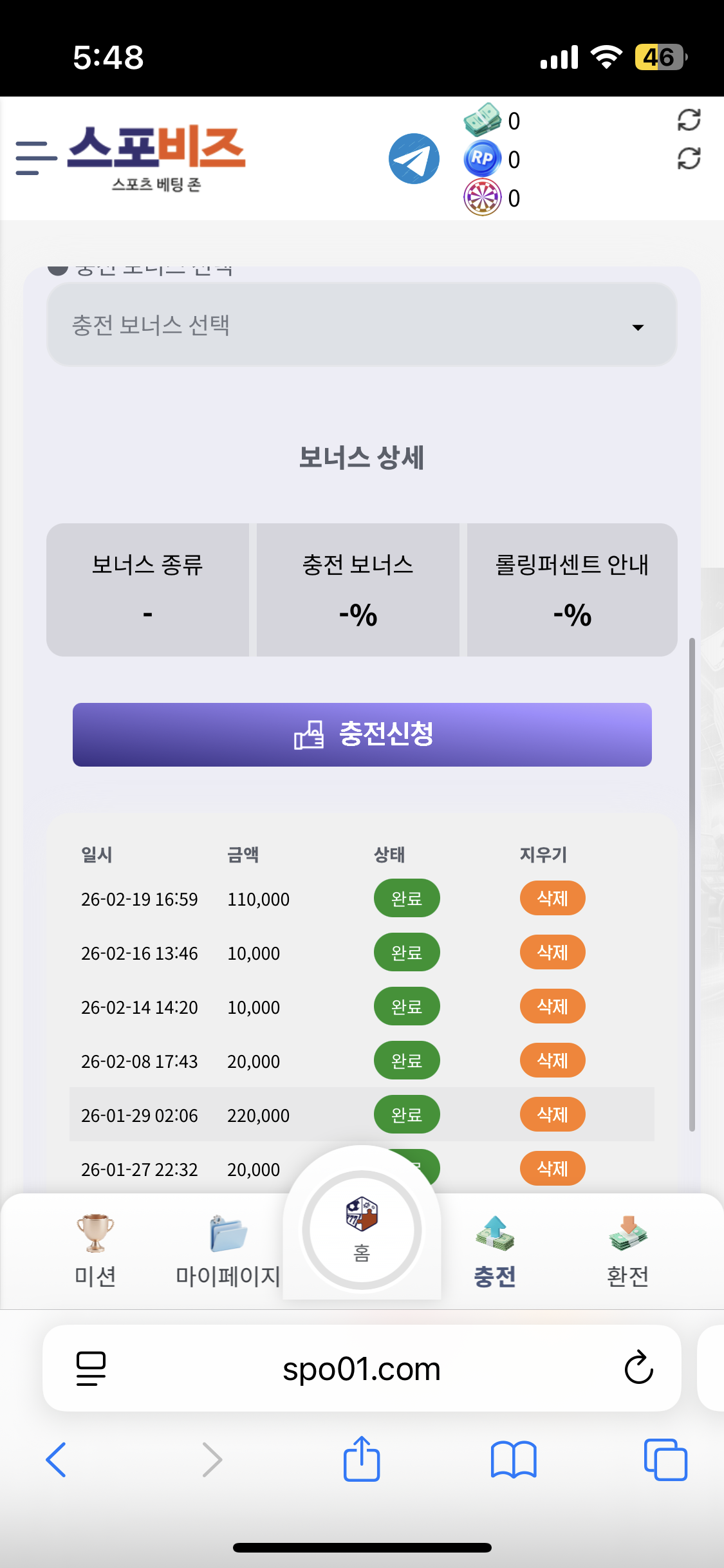Open the hamburger side menu
Screen dimensions: 724x1568
[35, 158]
